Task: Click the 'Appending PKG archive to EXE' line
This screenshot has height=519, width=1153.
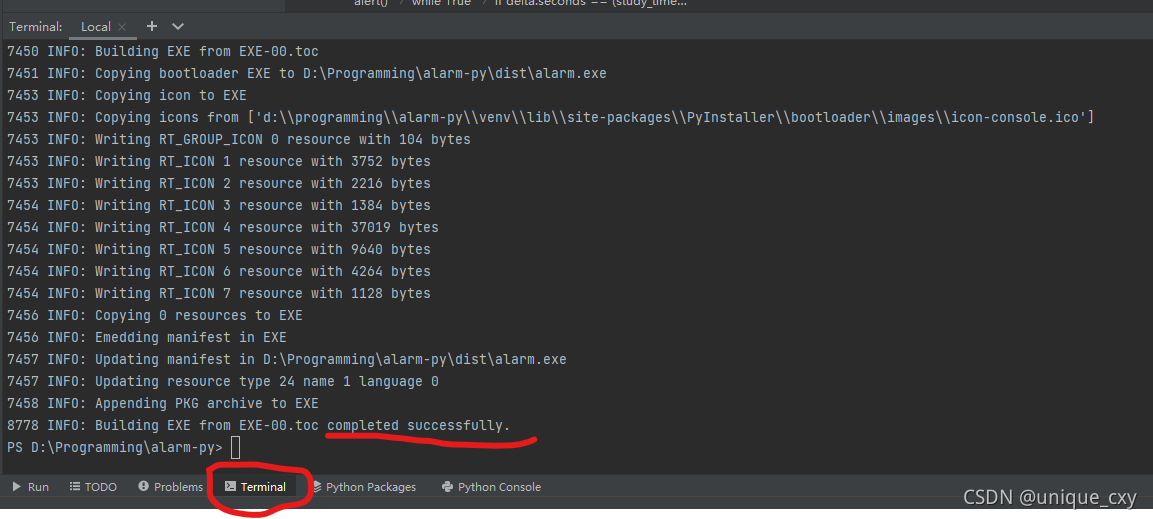Action: point(163,404)
